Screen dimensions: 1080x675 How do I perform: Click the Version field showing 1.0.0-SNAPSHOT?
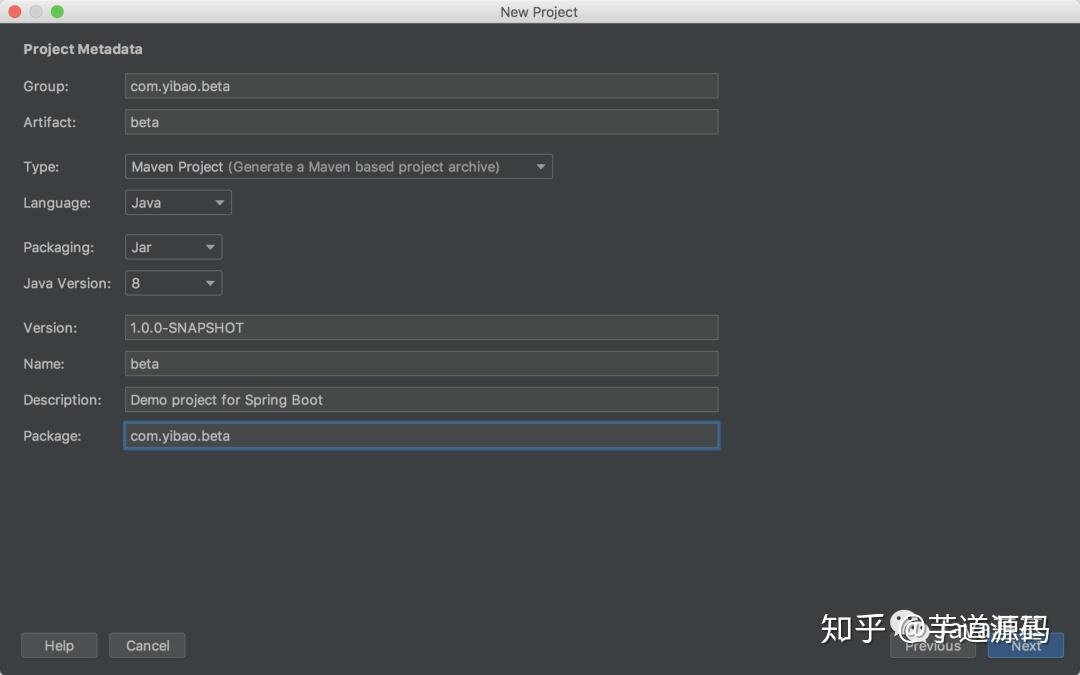click(420, 327)
